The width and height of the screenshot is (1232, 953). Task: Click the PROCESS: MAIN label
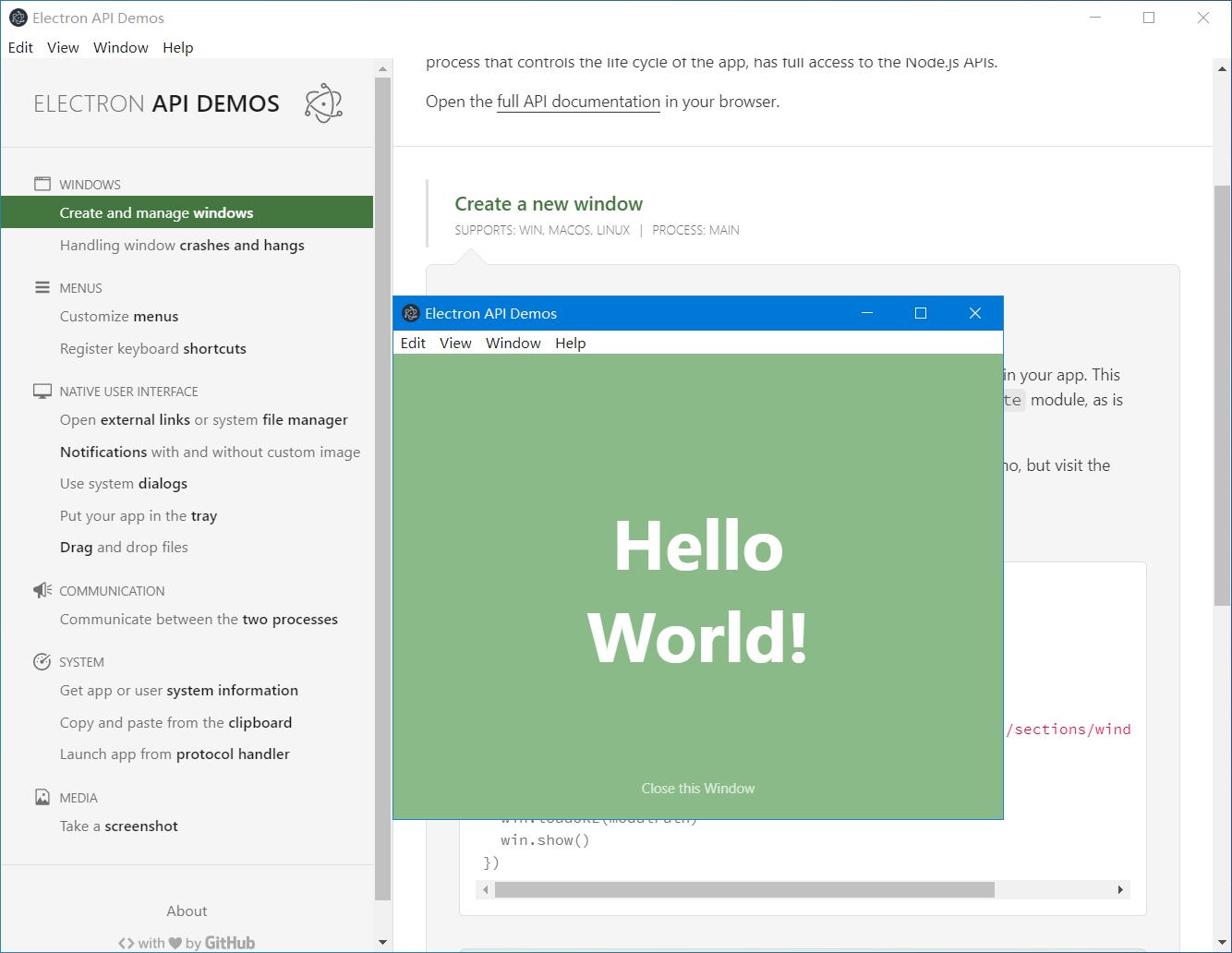tap(695, 230)
